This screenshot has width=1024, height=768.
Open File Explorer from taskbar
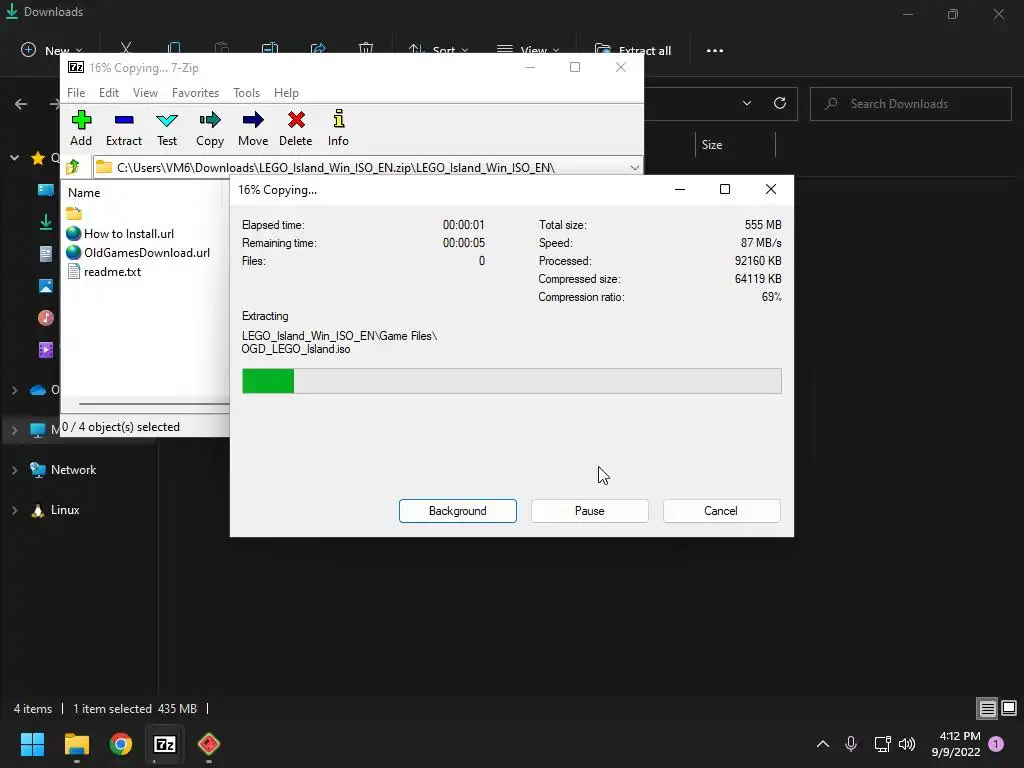point(76,744)
